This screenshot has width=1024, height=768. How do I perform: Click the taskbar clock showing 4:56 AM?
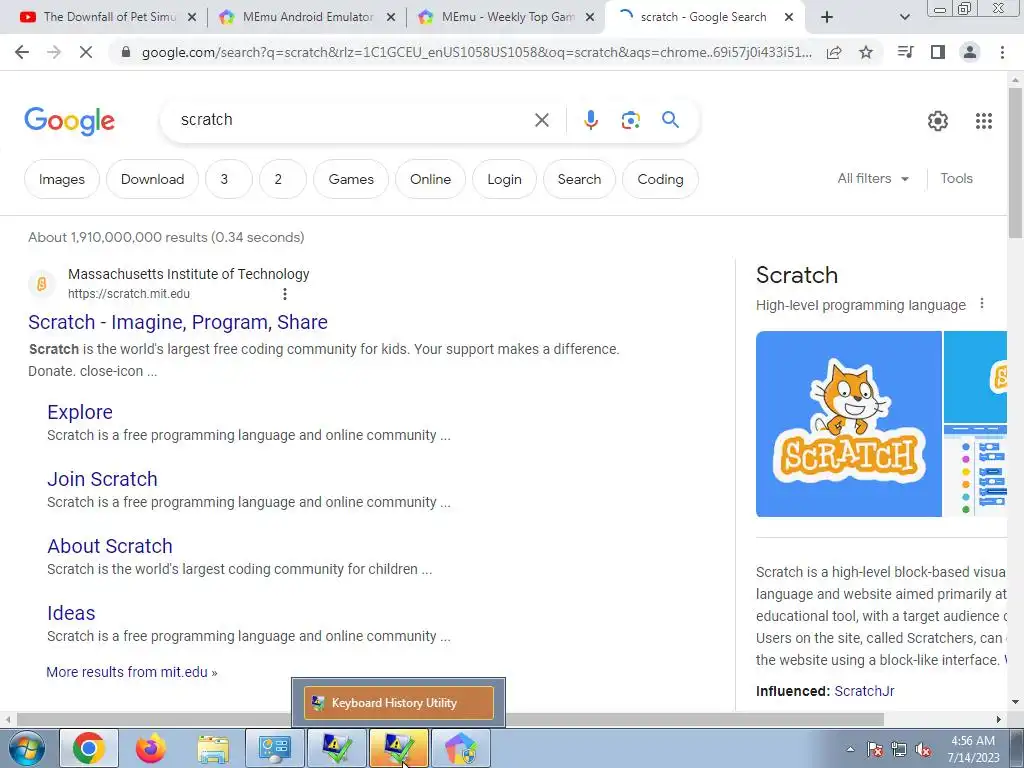[x=973, y=749]
